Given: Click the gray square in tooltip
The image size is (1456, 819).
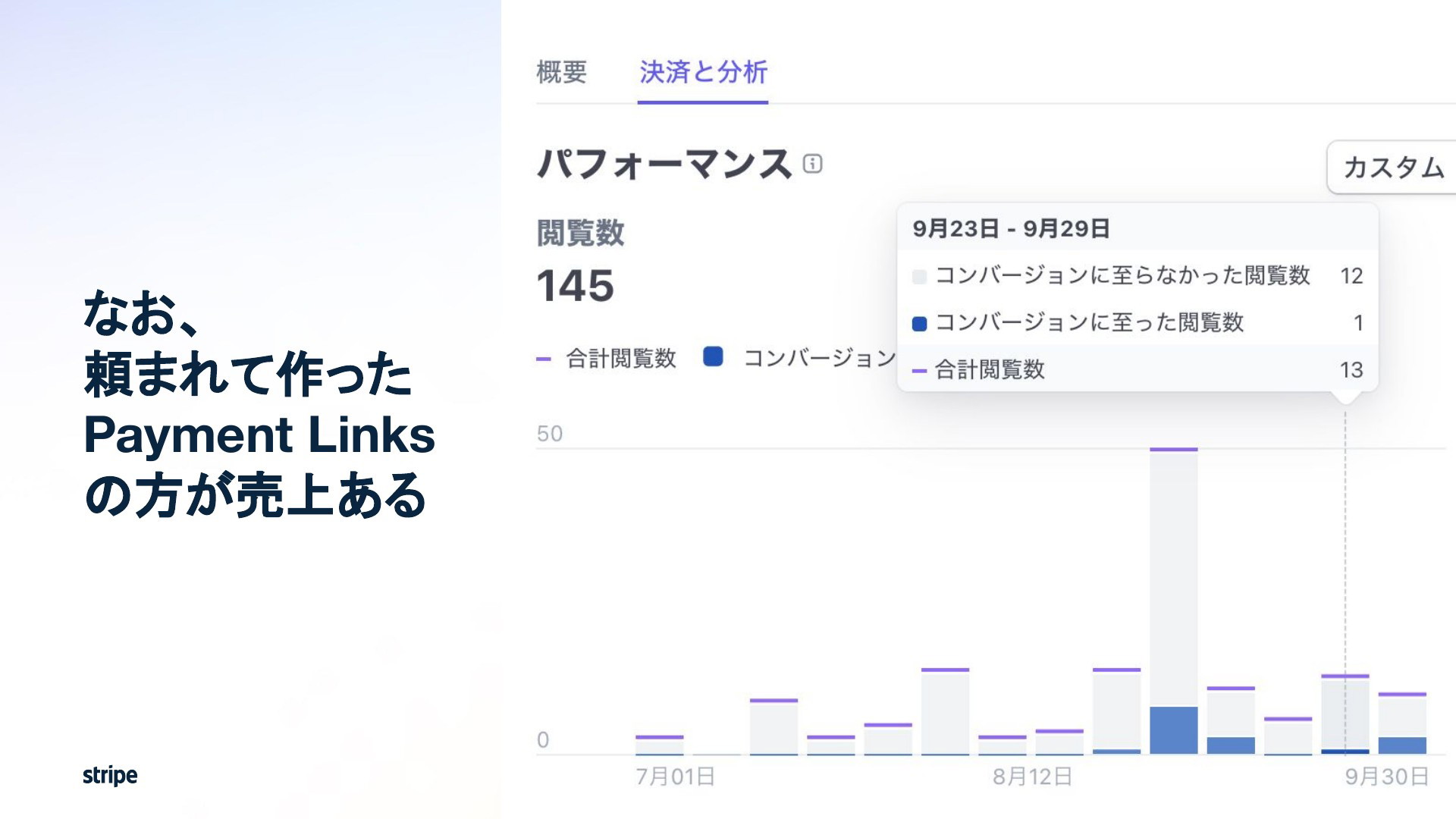Looking at the screenshot, I should pyautogui.click(x=919, y=277).
